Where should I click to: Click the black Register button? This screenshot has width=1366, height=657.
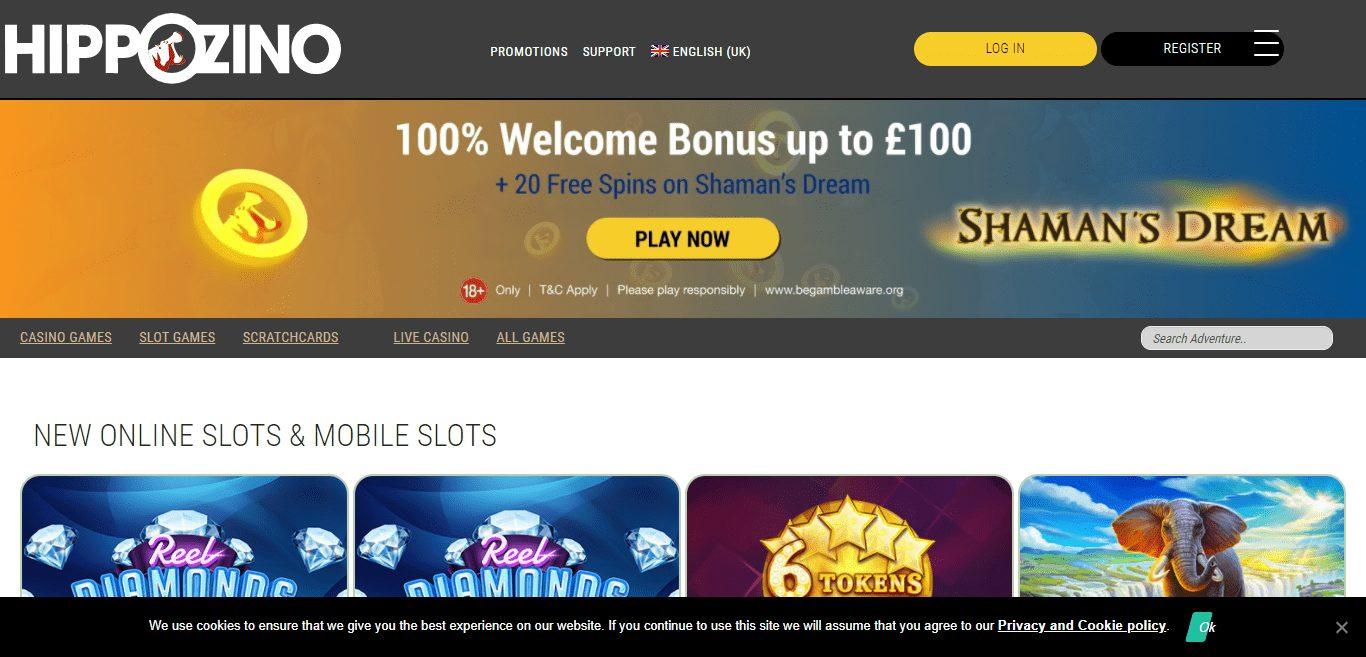(x=1192, y=48)
